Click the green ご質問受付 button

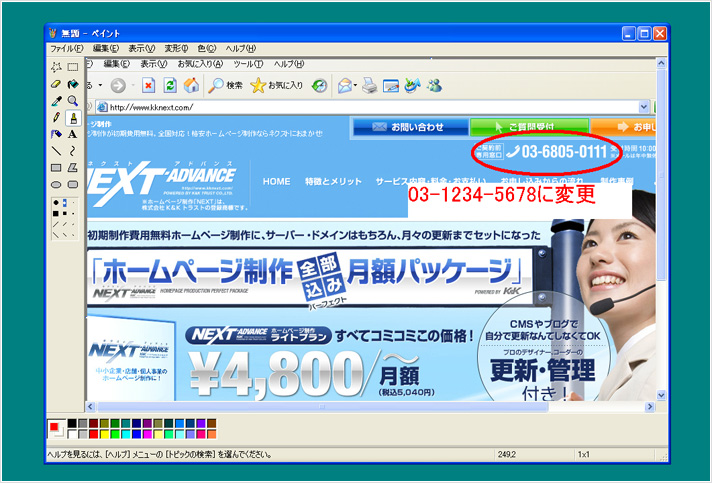[x=529, y=127]
